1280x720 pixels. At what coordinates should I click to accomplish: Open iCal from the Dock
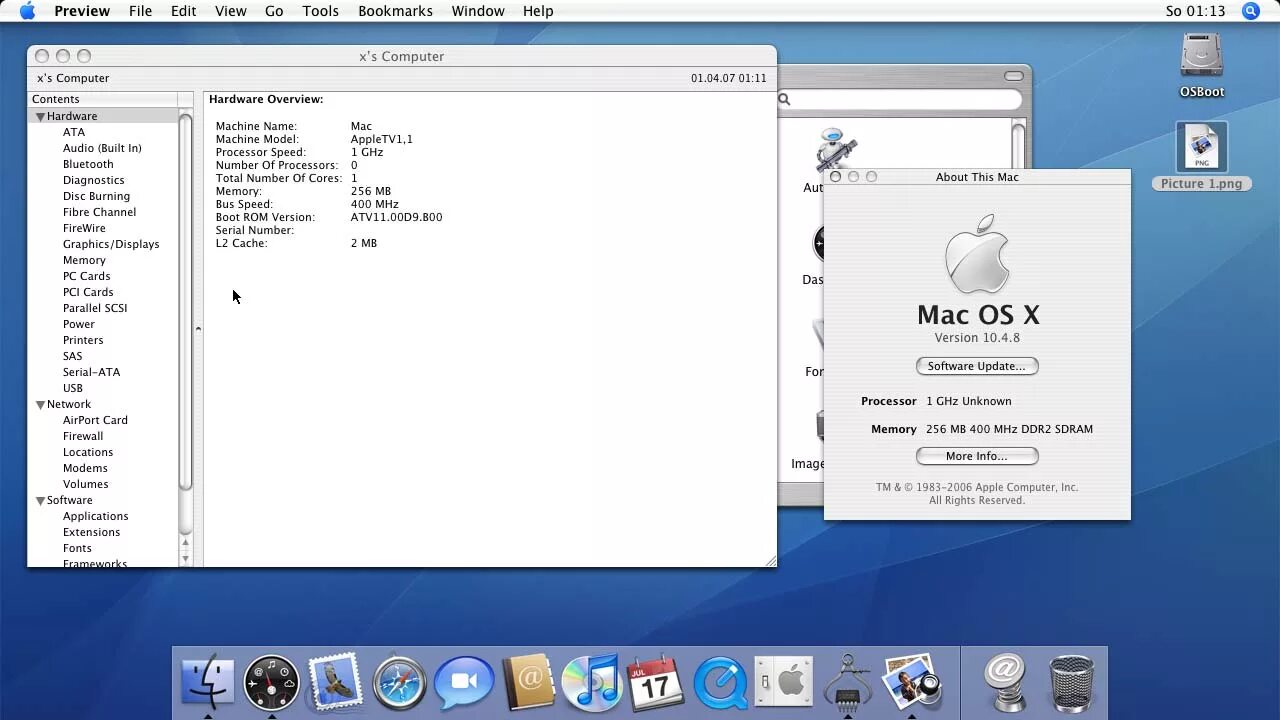tap(655, 683)
